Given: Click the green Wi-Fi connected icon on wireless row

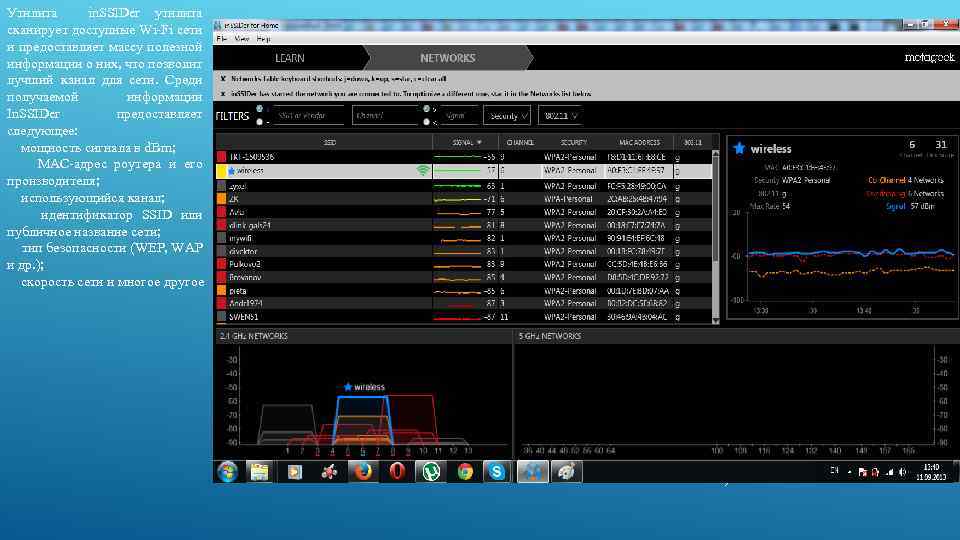Looking at the screenshot, I should 423,171.
